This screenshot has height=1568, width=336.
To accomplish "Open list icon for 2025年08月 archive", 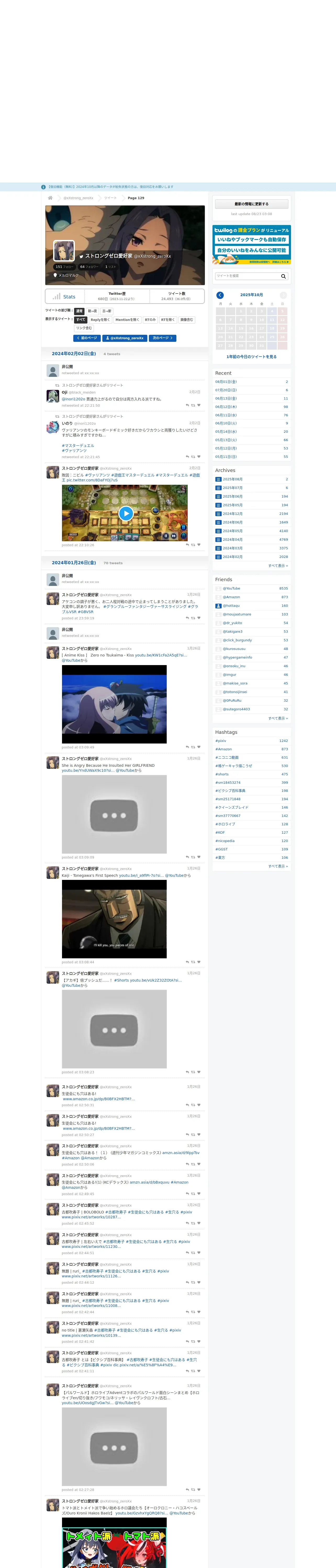I will tap(218, 479).
